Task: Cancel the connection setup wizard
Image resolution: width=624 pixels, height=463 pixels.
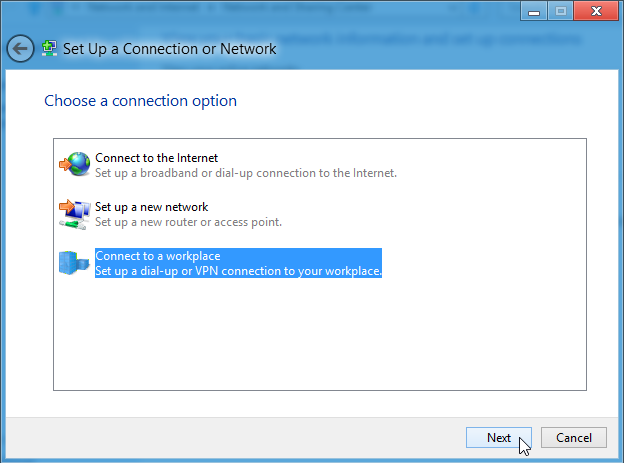Action: point(573,438)
